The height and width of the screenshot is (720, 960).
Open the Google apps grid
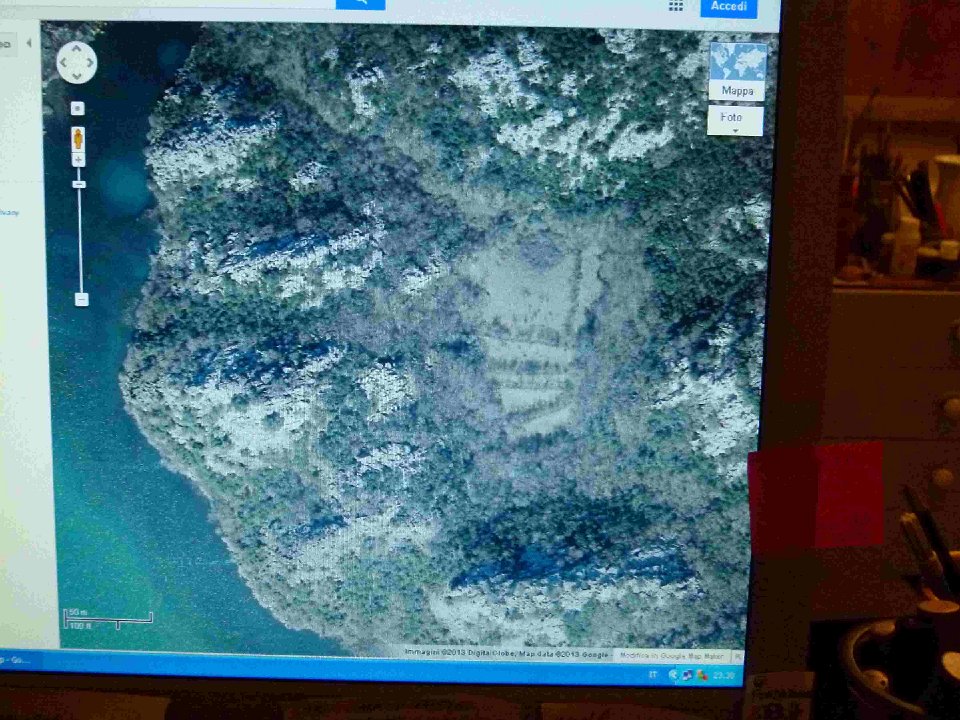coord(676,6)
